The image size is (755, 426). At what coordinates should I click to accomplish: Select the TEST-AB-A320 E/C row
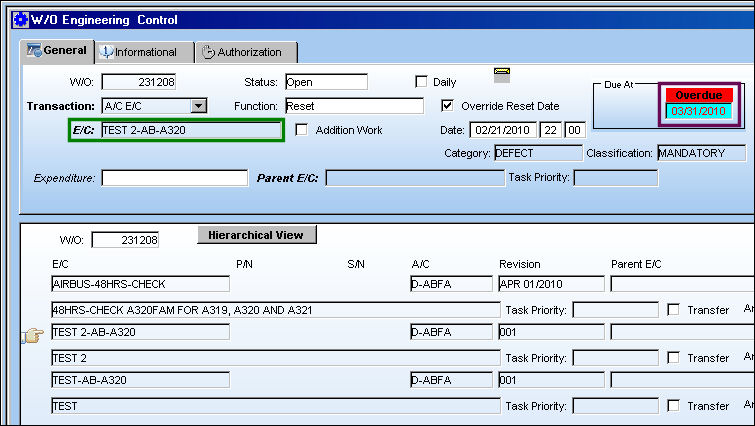[x=140, y=380]
